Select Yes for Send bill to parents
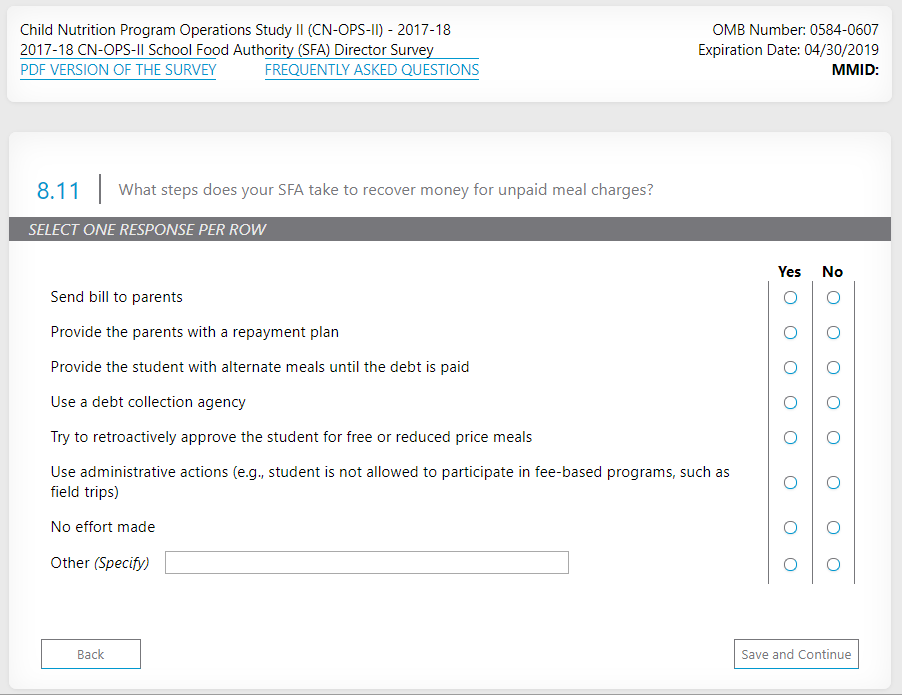The image size is (902, 695). pos(790,298)
